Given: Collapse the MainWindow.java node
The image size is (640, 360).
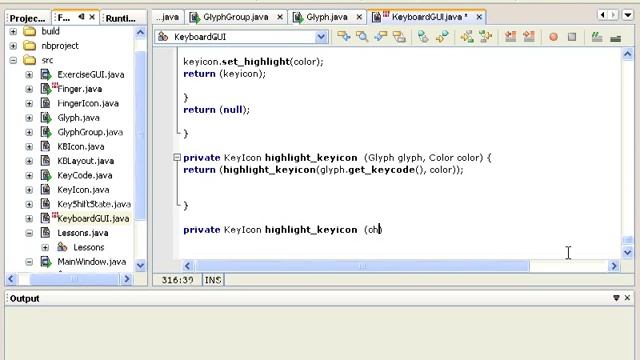Looking at the screenshot, I should click(x=29, y=262).
